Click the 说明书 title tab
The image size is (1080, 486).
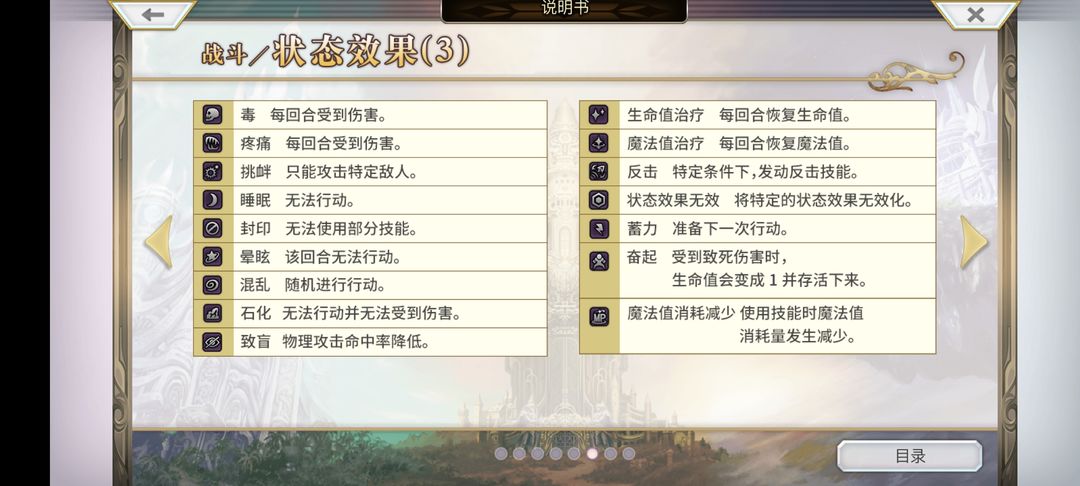(564, 10)
